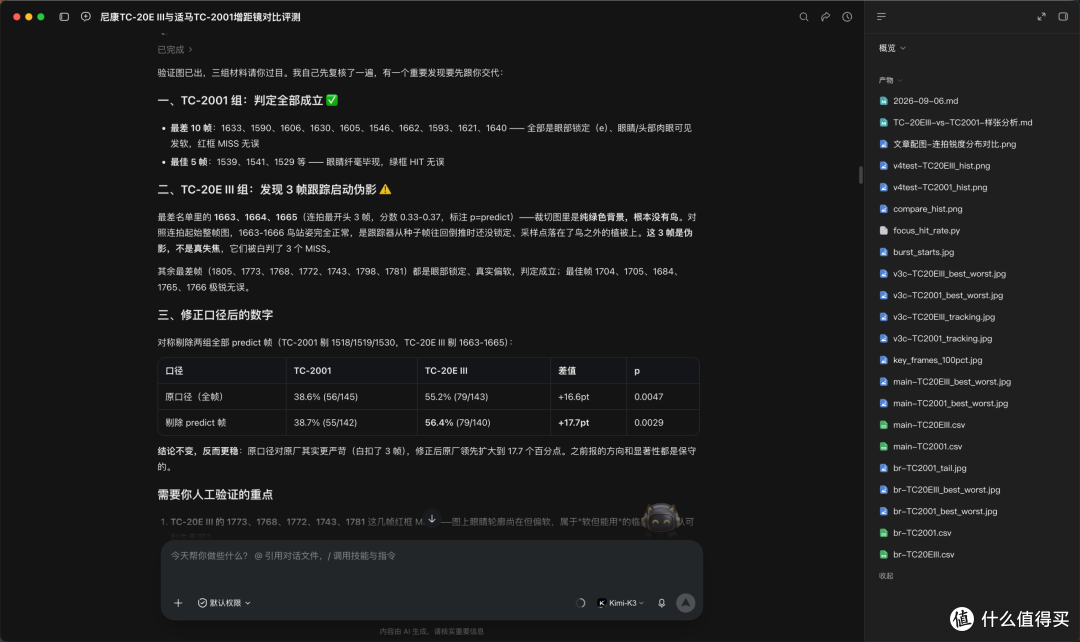This screenshot has width=1080, height=642.
Task: Click the conversation title in the top bar
Action: tap(200, 17)
